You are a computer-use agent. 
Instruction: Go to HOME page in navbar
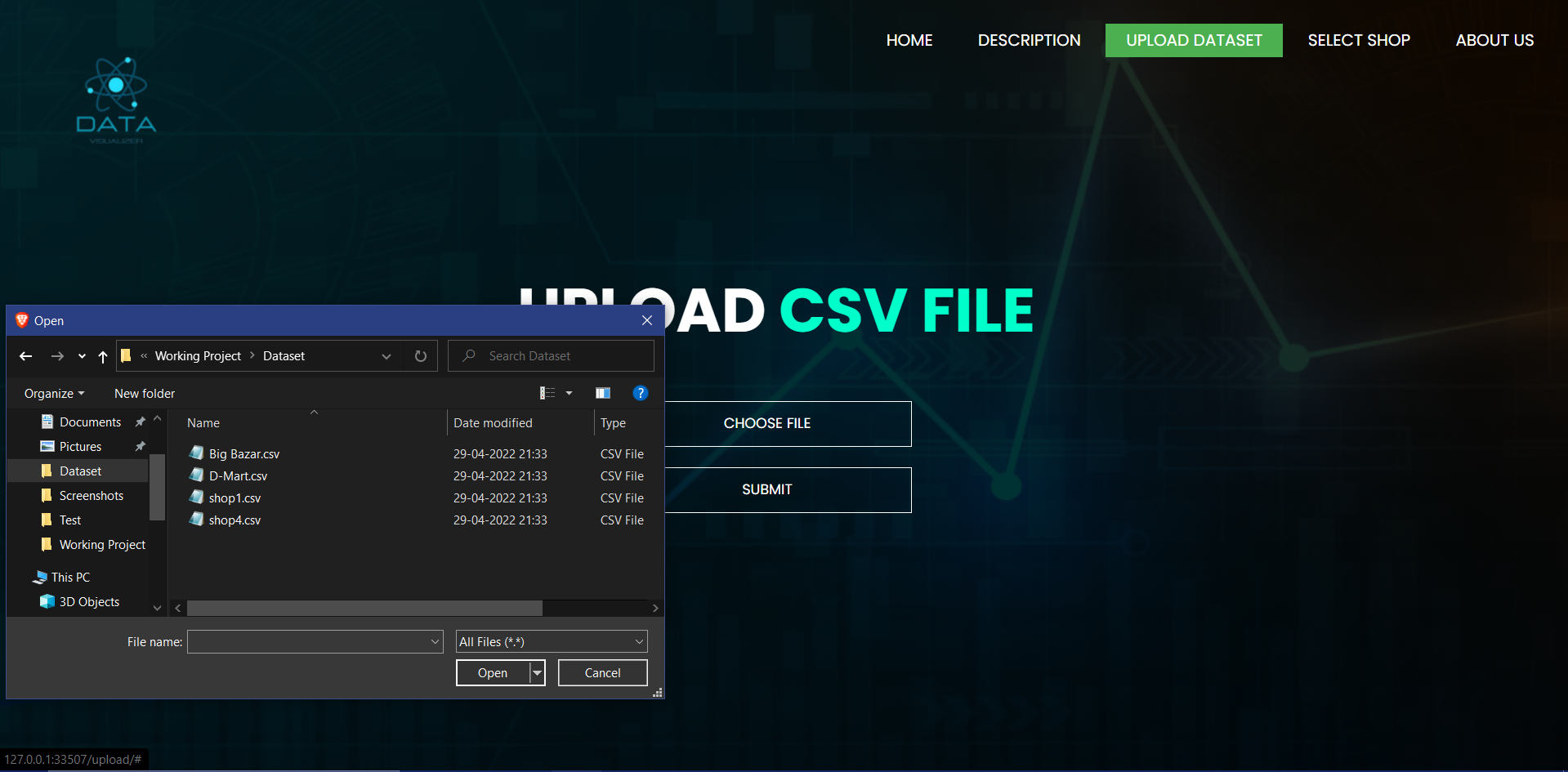(909, 40)
